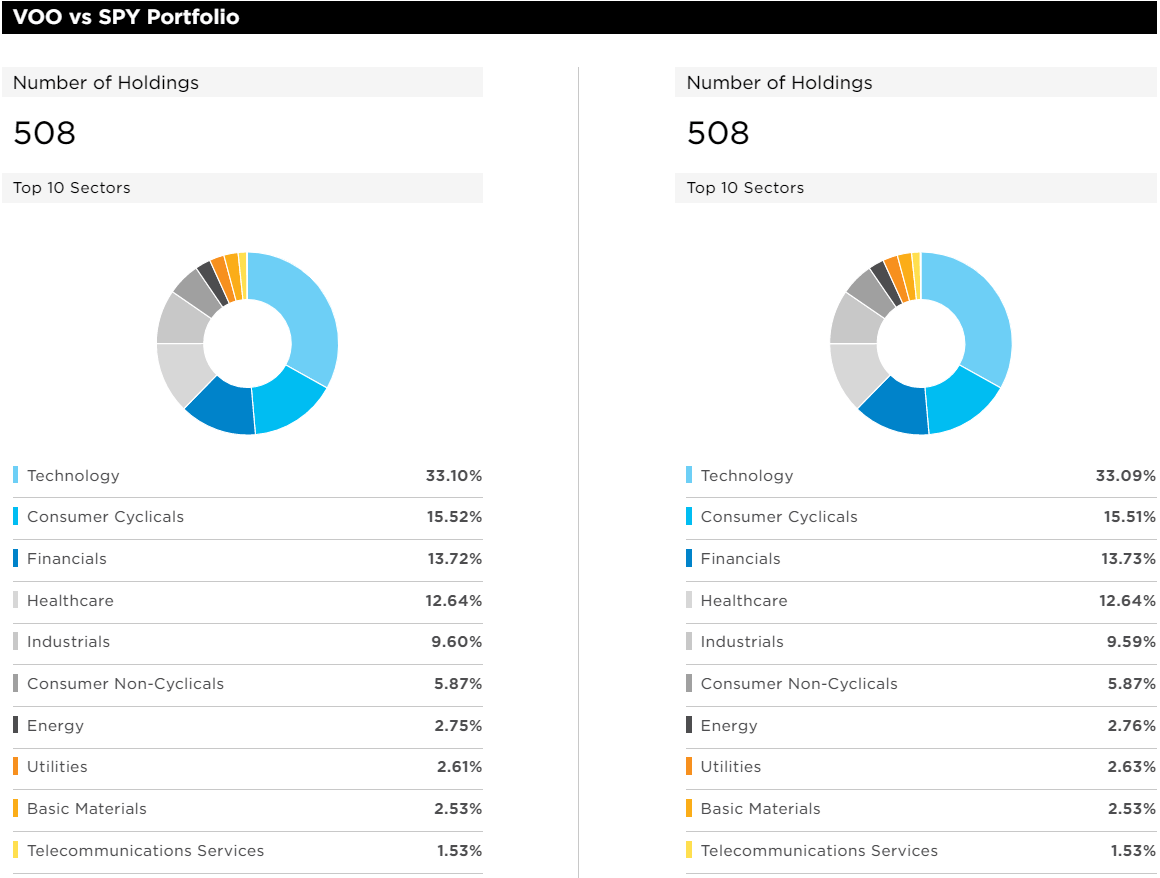This screenshot has height=878, width=1160.
Task: Click light-blue swatch in the 33.09% Technology row
Action: [689, 475]
